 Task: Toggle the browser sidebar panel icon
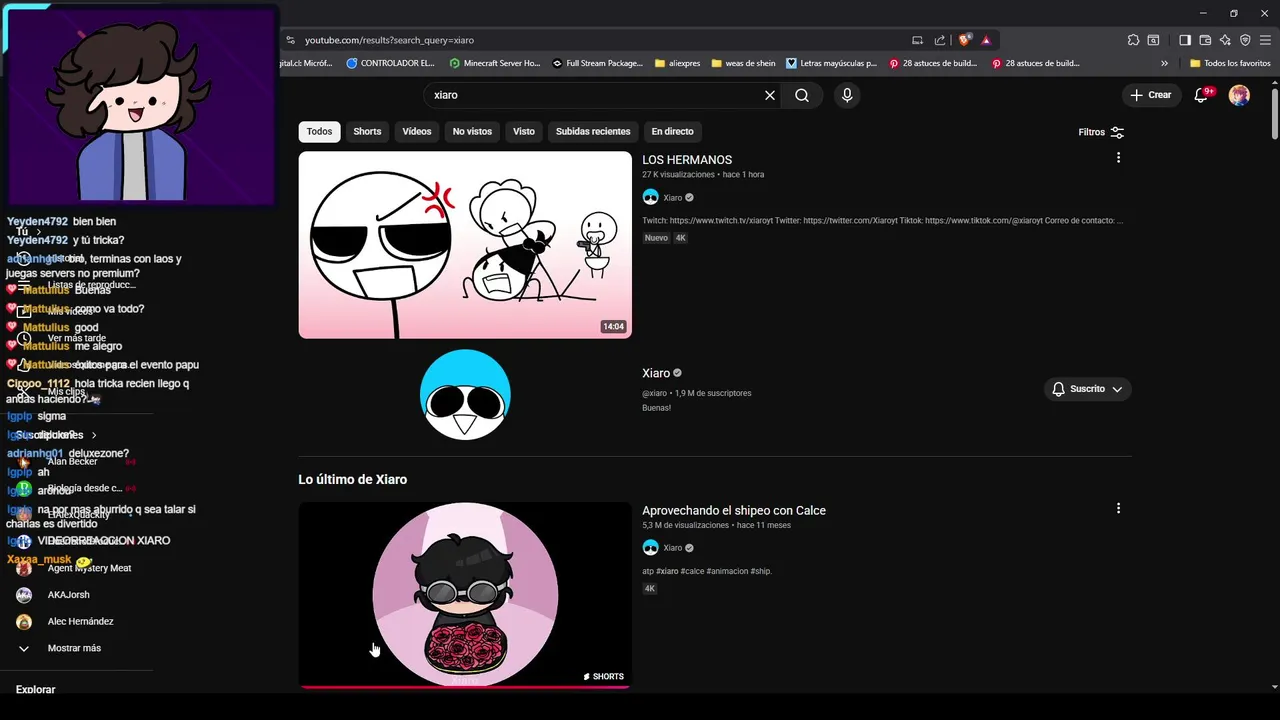[x=1185, y=40]
